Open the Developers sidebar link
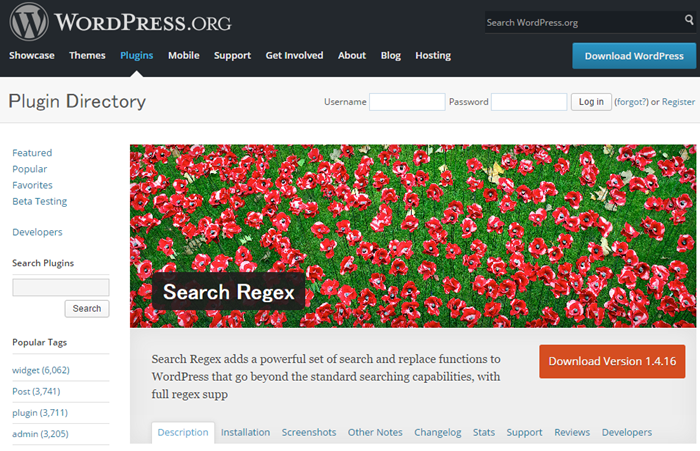700x451 pixels. tap(37, 232)
